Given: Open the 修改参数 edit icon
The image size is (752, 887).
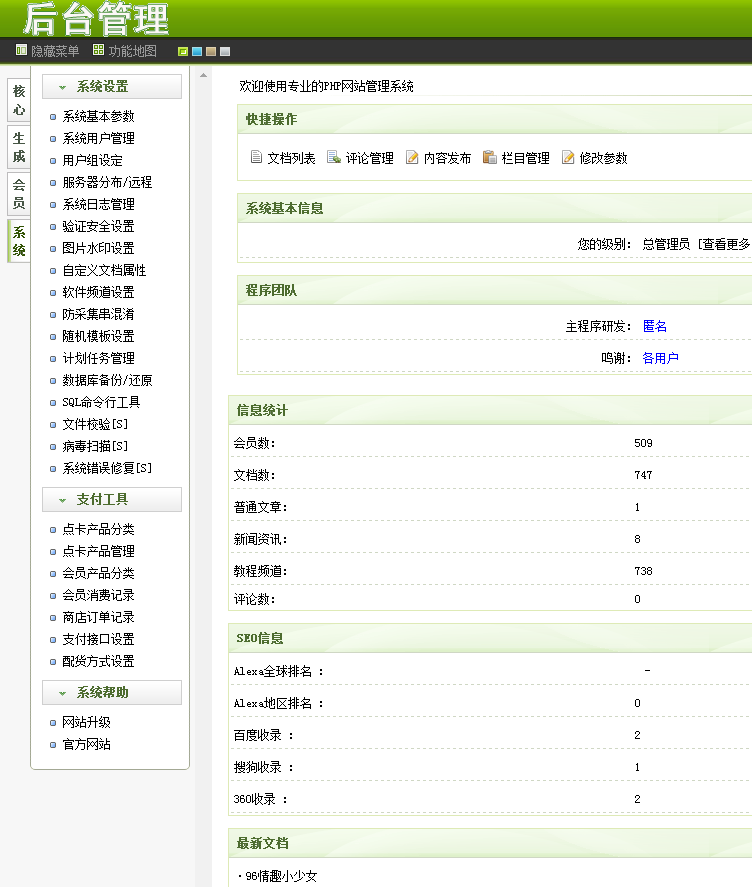Looking at the screenshot, I should click(x=568, y=157).
